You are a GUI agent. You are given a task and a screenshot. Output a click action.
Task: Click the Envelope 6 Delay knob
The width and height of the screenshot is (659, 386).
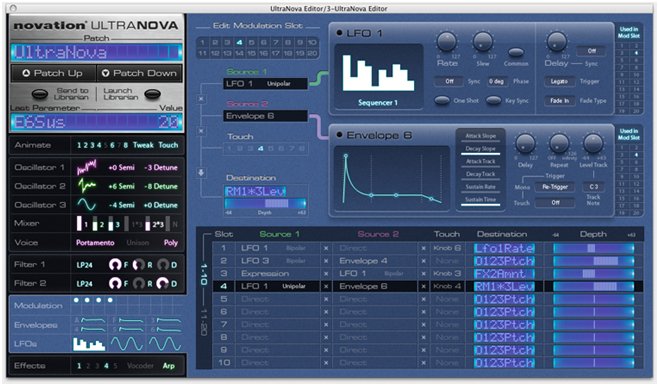click(x=525, y=143)
